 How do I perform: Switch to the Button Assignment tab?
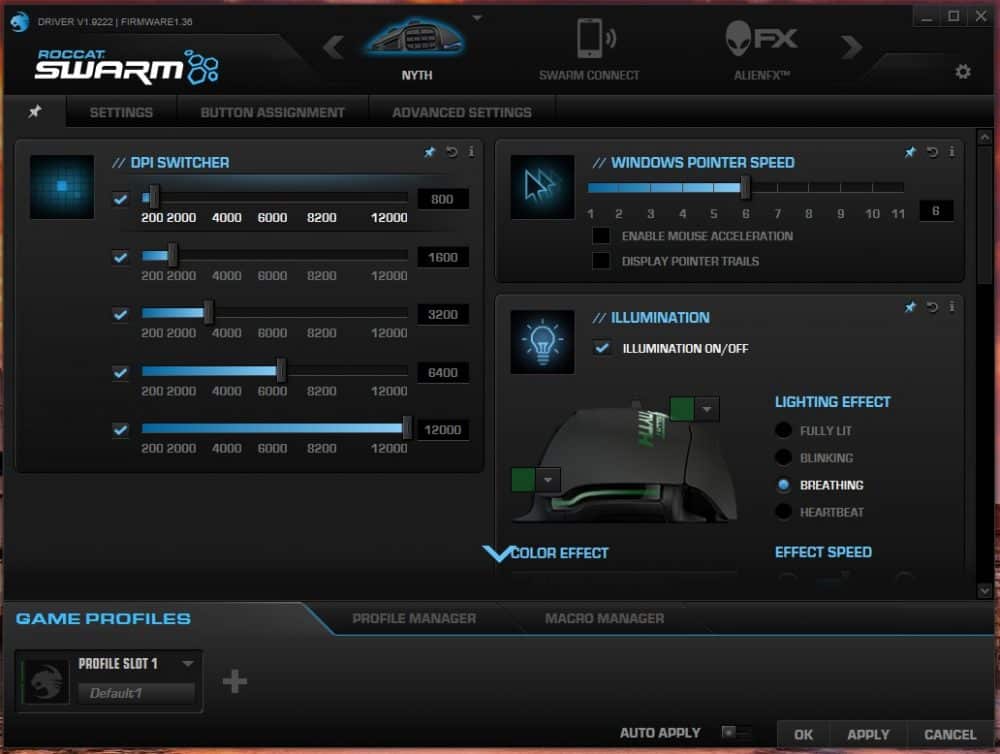(272, 112)
